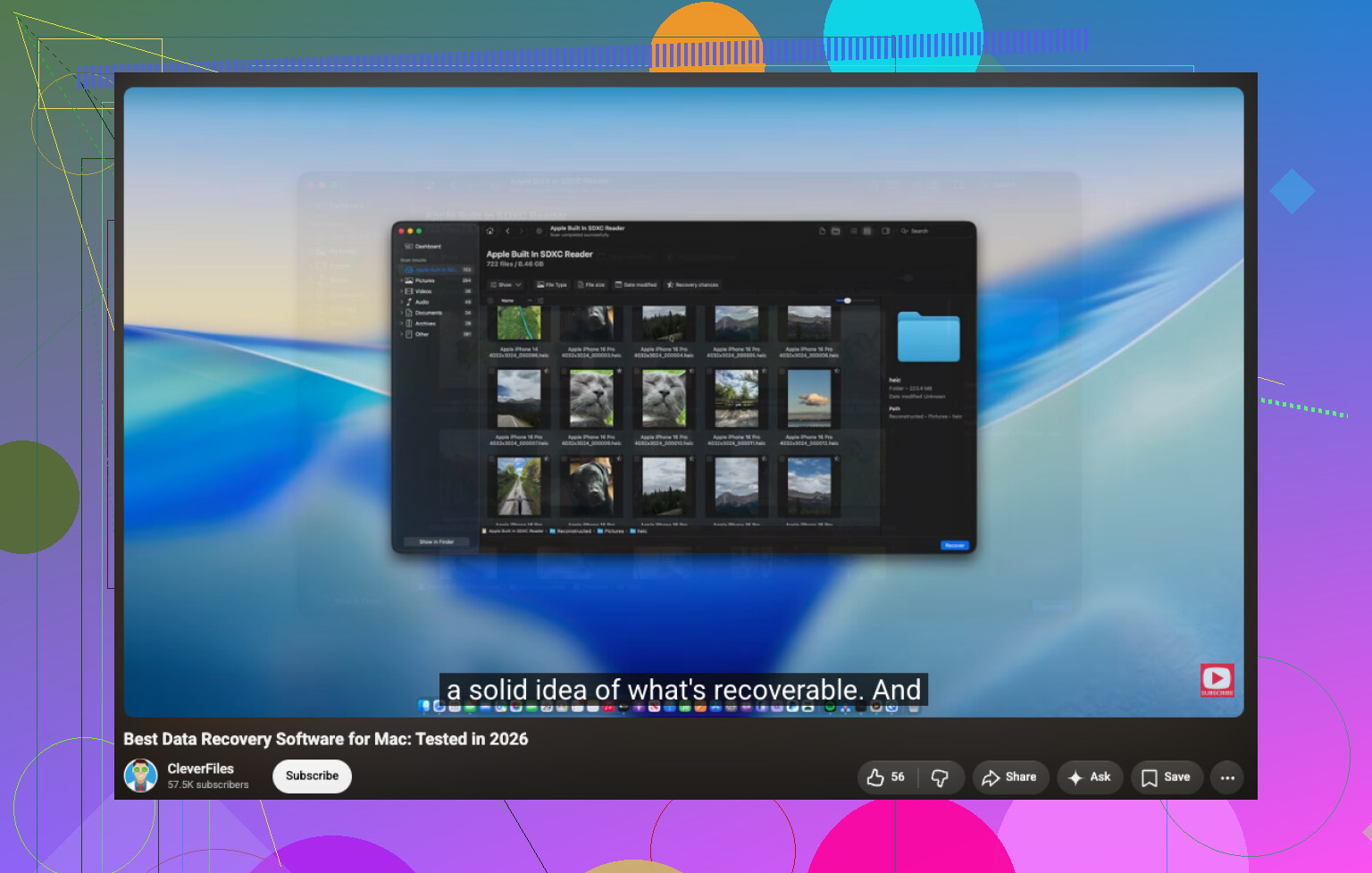Open the three-dot more actions menu

point(1227,777)
